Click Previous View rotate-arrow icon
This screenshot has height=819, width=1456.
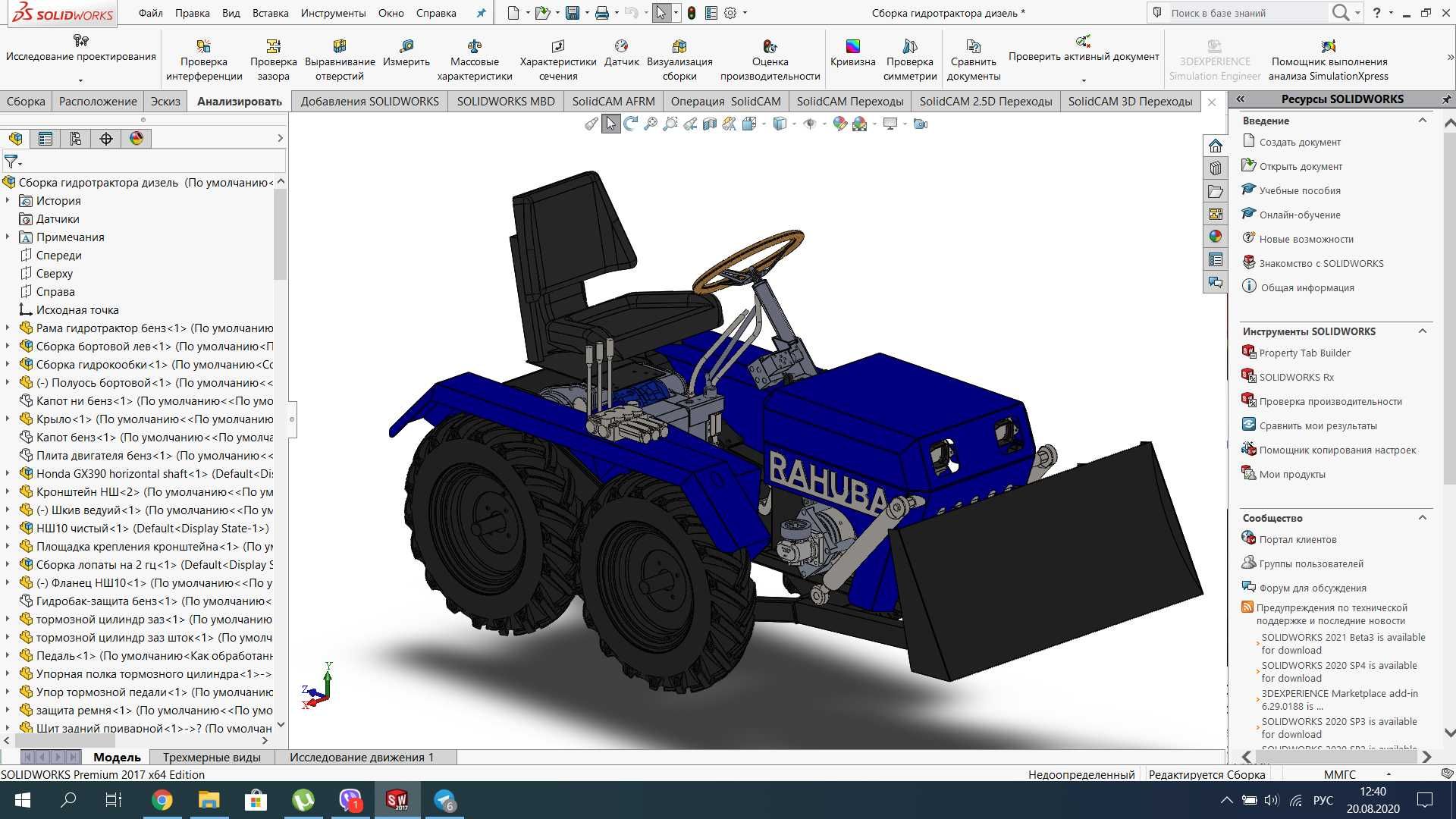click(x=631, y=124)
